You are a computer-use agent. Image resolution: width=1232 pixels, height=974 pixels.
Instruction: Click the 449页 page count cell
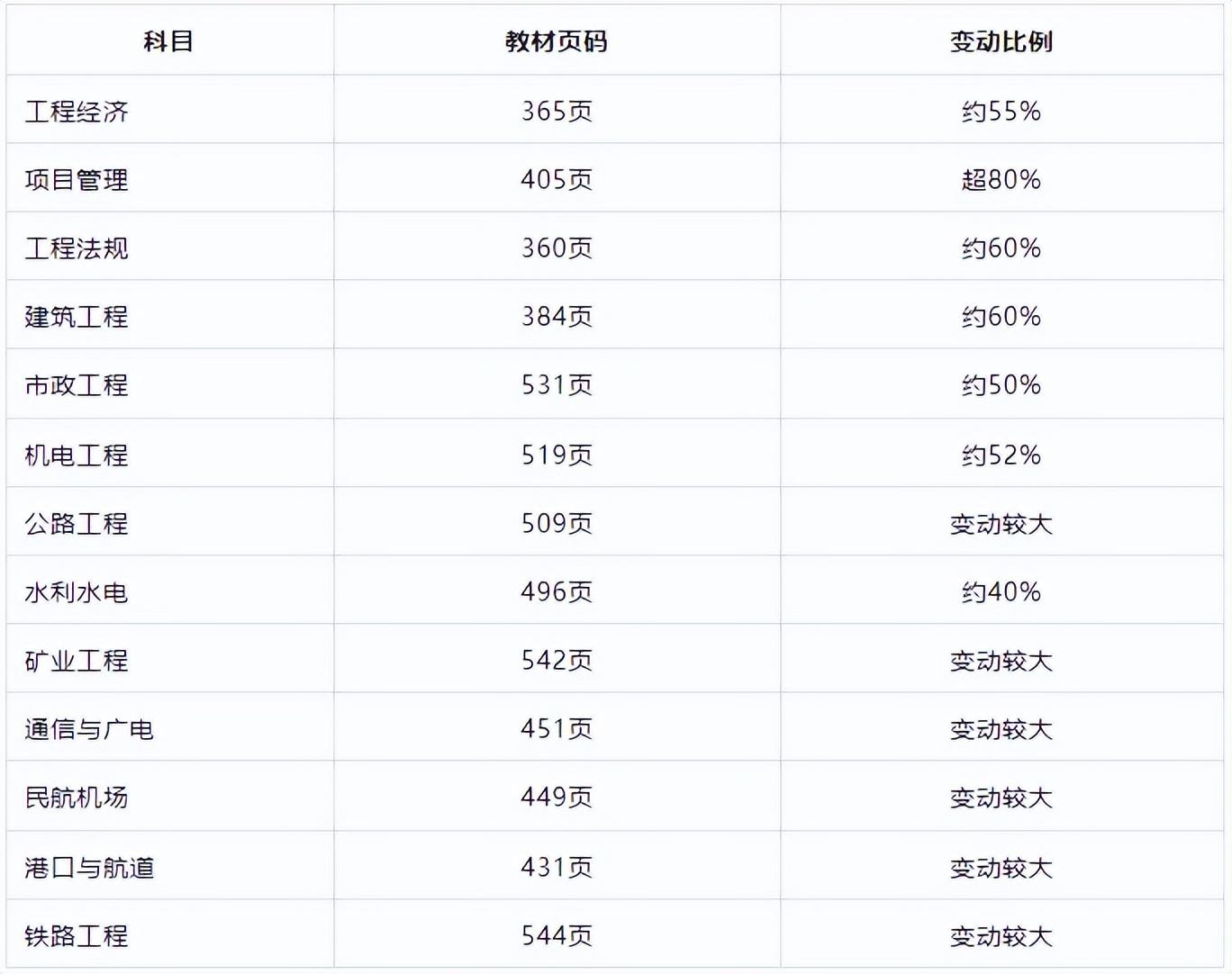(557, 798)
